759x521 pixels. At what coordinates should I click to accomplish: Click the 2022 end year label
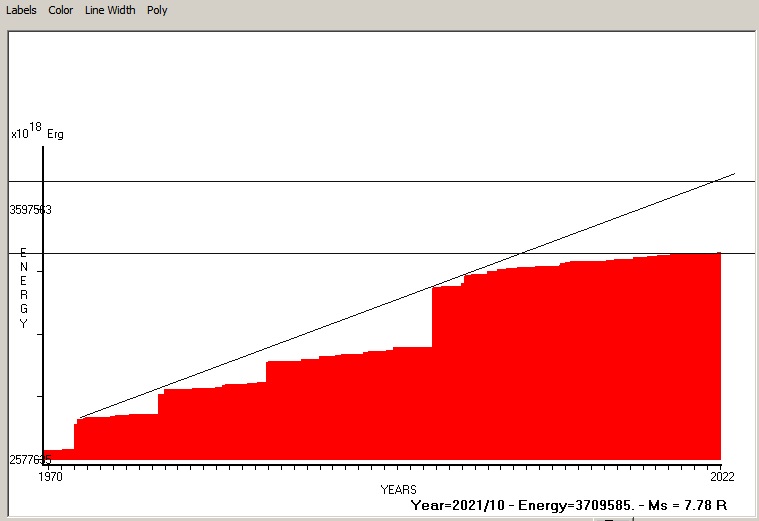pyautogui.click(x=721, y=476)
